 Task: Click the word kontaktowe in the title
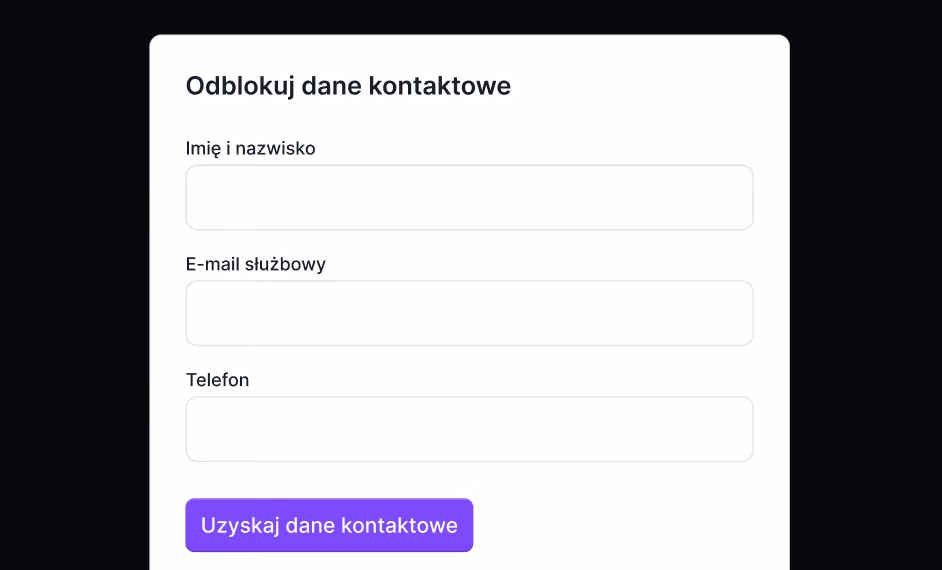[440, 86]
